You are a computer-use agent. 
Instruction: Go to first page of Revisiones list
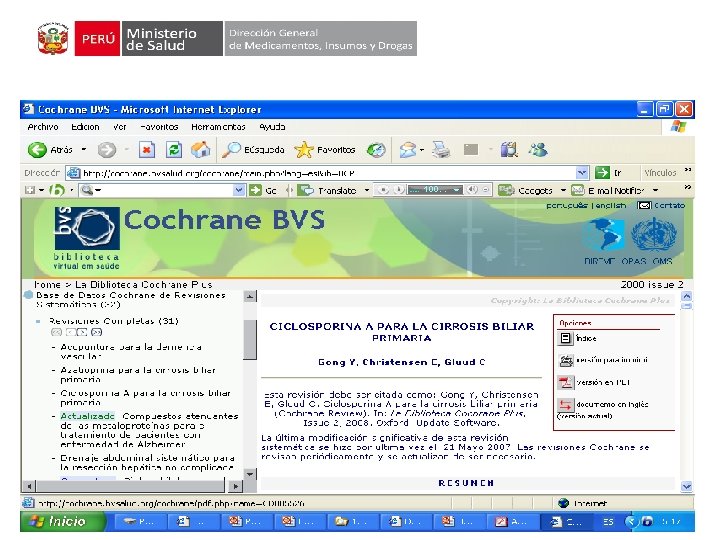pyautogui.click(x=56, y=332)
